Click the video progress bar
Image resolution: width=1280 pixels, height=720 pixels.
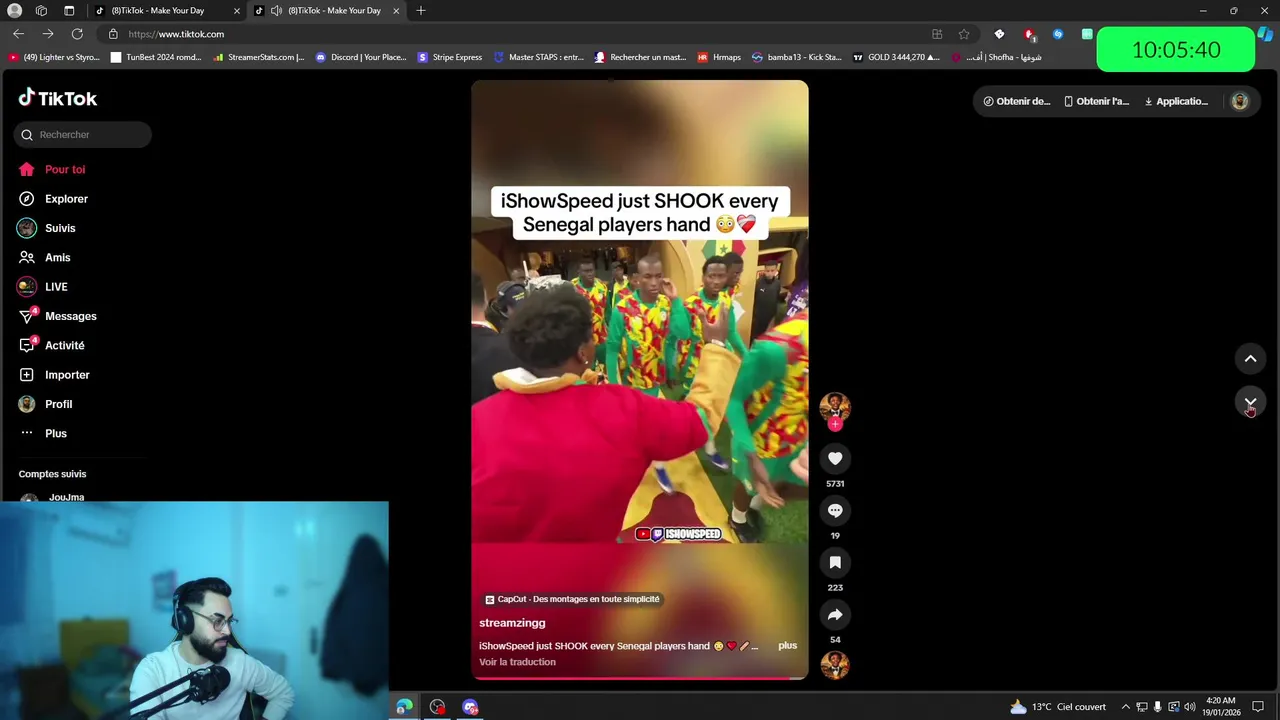point(640,678)
